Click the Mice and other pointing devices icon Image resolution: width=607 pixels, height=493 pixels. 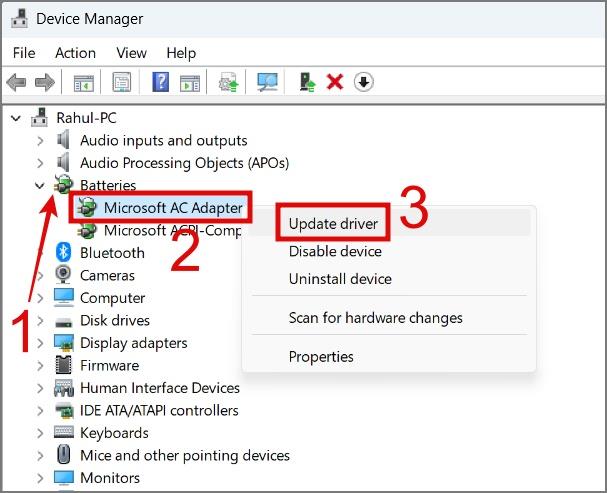click(x=63, y=454)
